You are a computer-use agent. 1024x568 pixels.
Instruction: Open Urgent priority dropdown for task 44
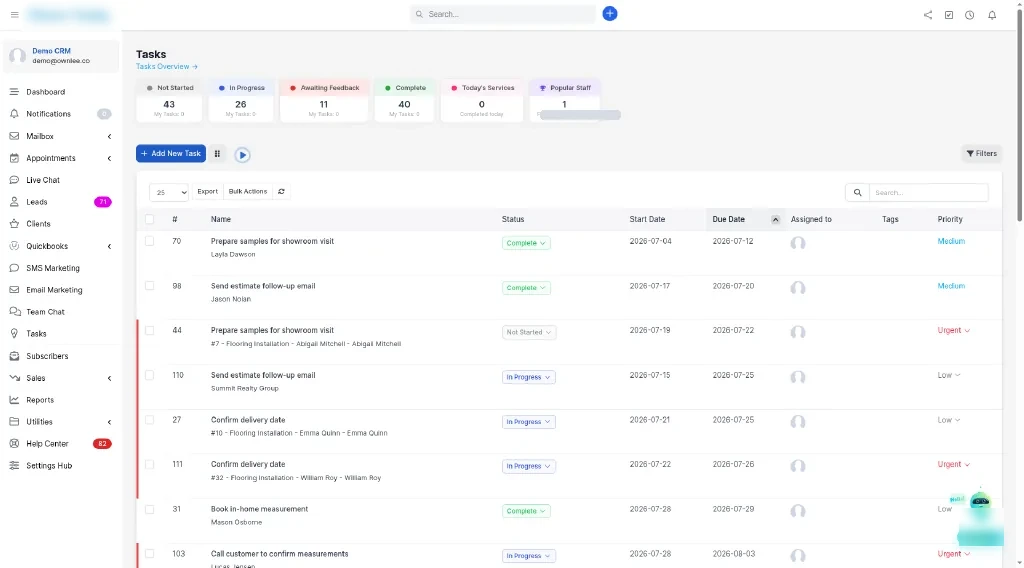(953, 330)
